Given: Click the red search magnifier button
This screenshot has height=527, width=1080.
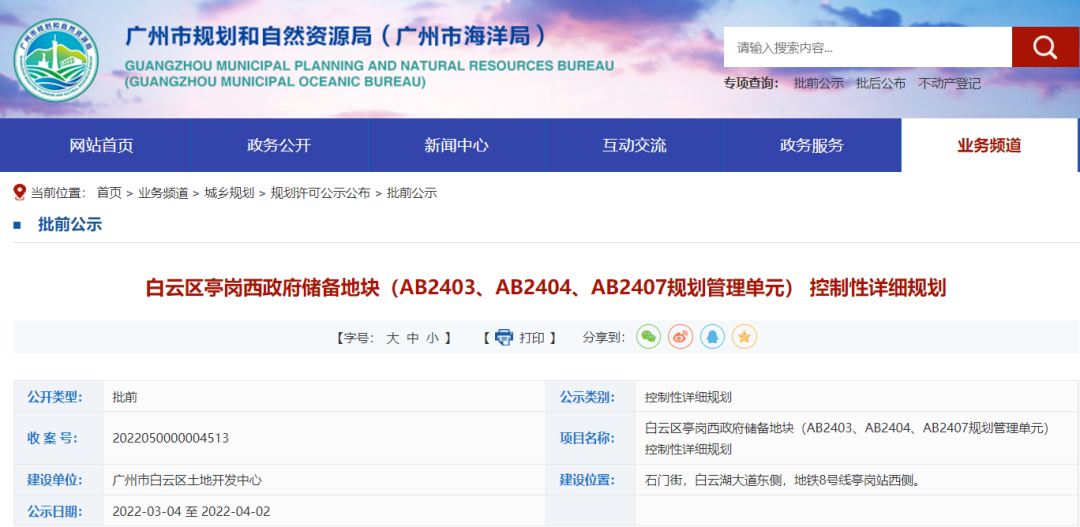Looking at the screenshot, I should pyautogui.click(x=1045, y=48).
